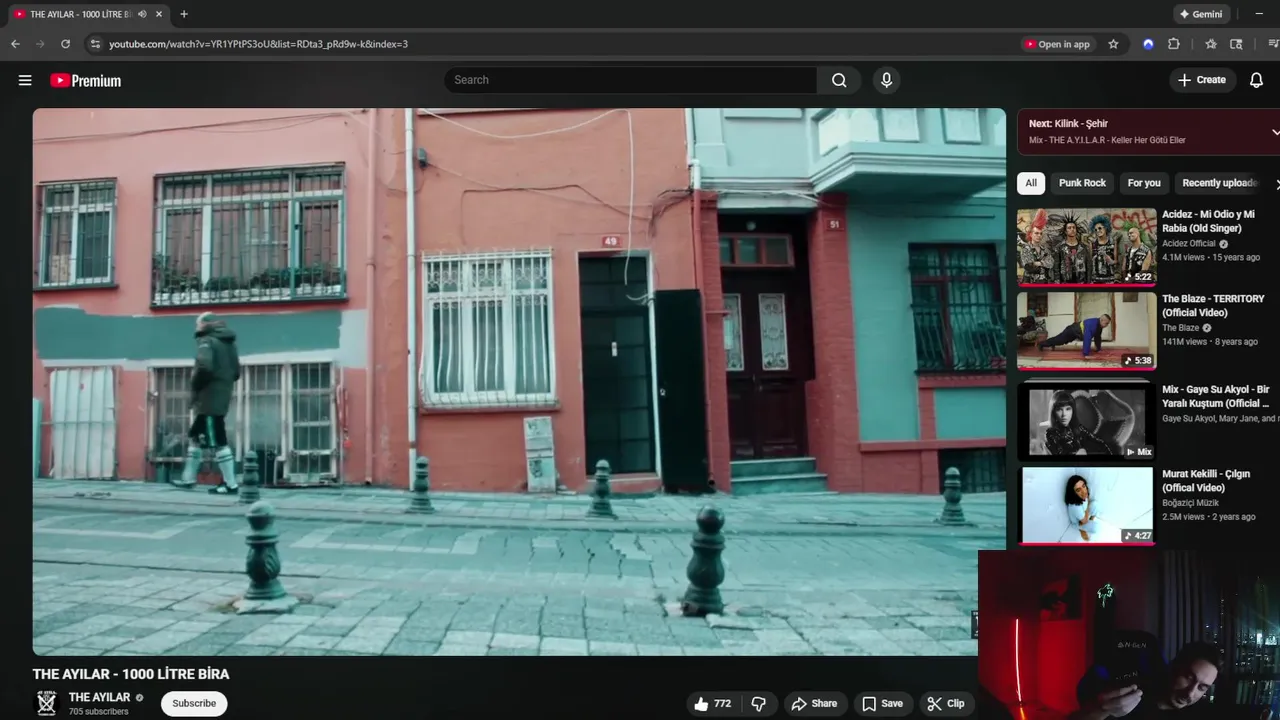Click the address bar URL
Image resolution: width=1280 pixels, height=720 pixels.
click(258, 44)
